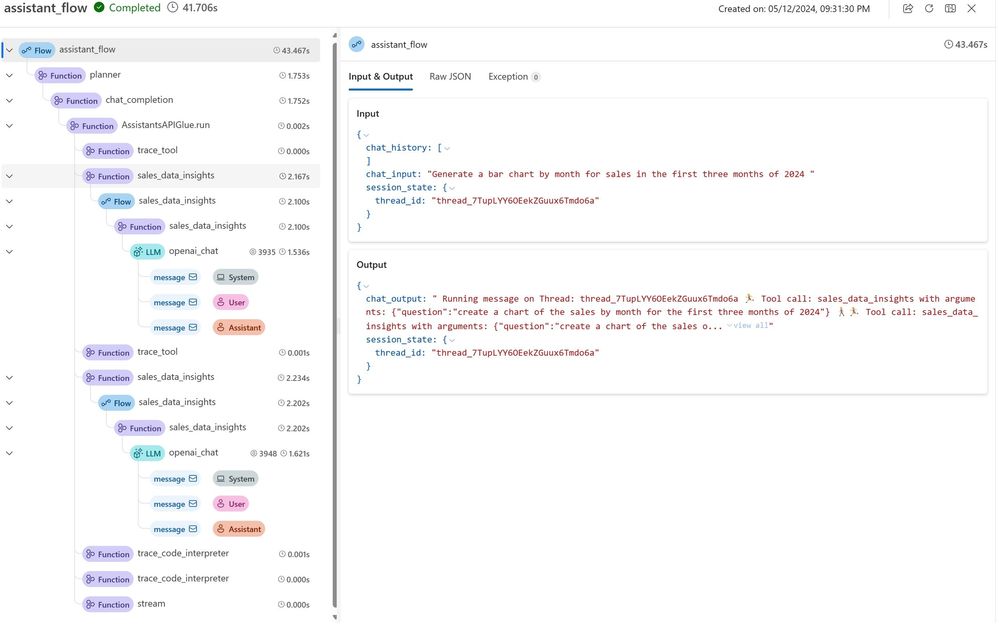
Task: Select the pink User badge under second openai_chat
Action: [x=231, y=504]
